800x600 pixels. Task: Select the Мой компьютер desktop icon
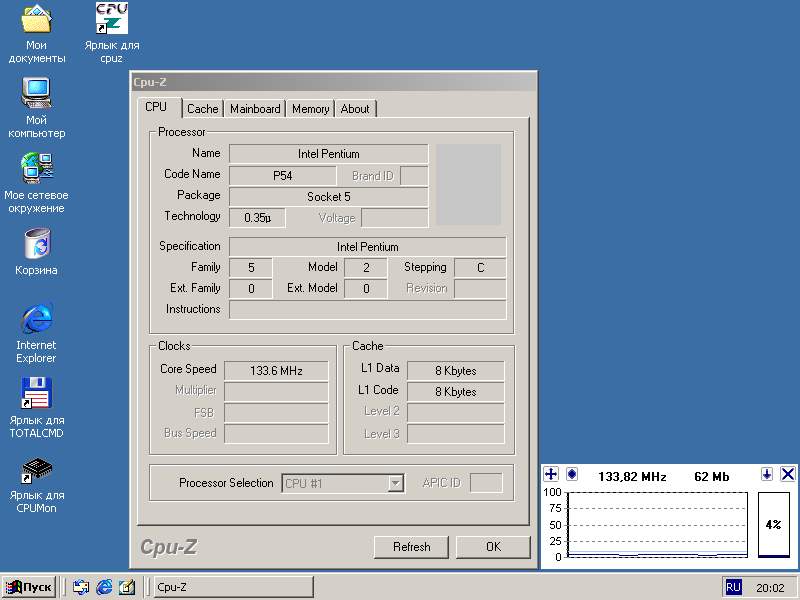(x=37, y=93)
